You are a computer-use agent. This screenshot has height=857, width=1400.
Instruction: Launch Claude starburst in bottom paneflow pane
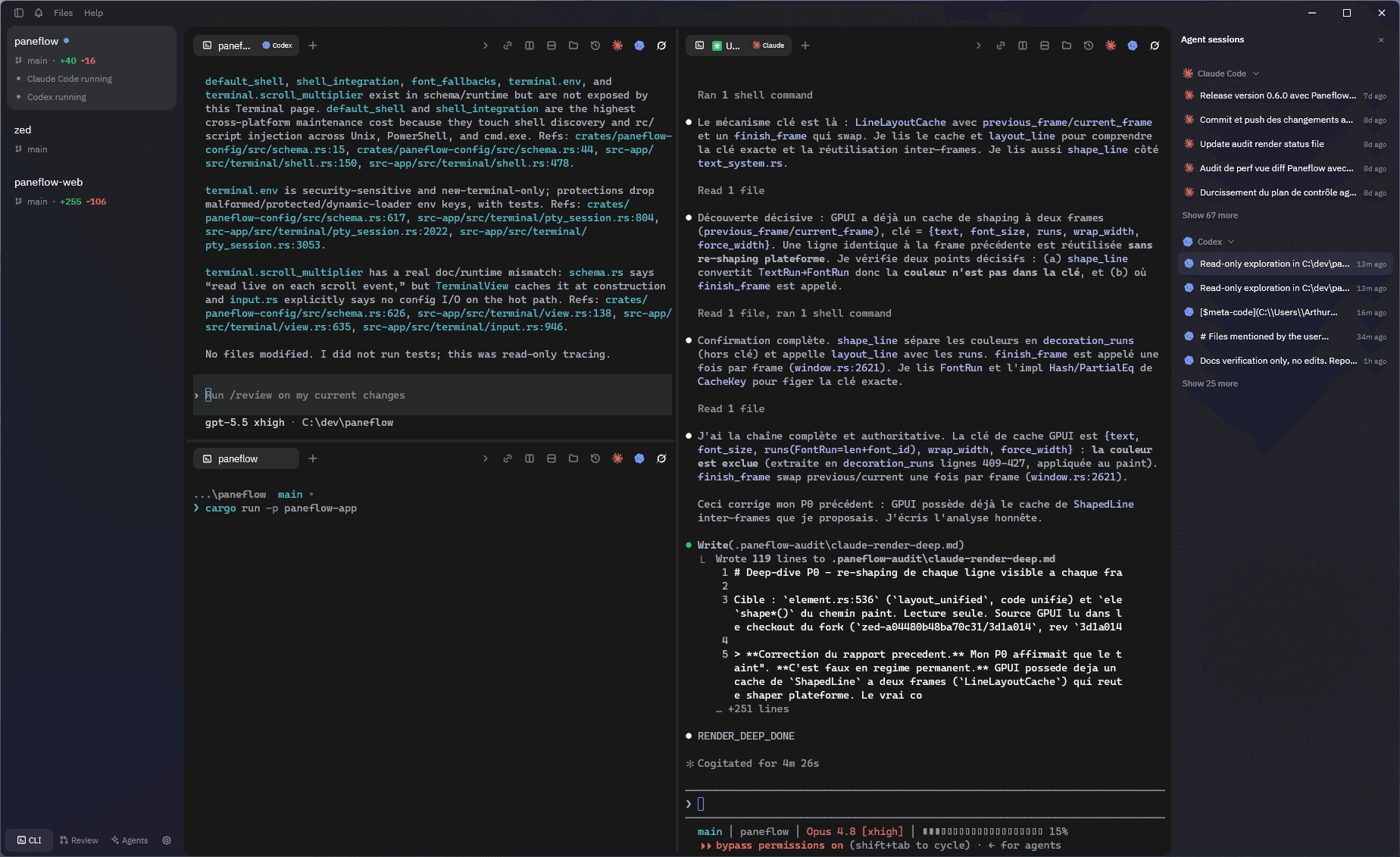click(617, 458)
